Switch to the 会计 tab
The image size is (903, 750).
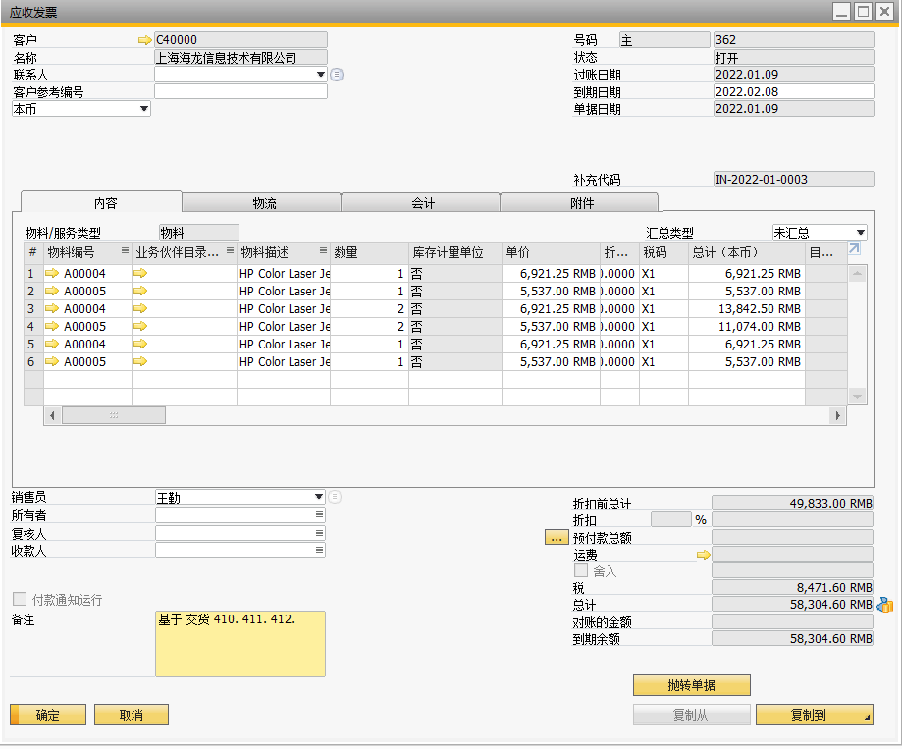point(422,203)
